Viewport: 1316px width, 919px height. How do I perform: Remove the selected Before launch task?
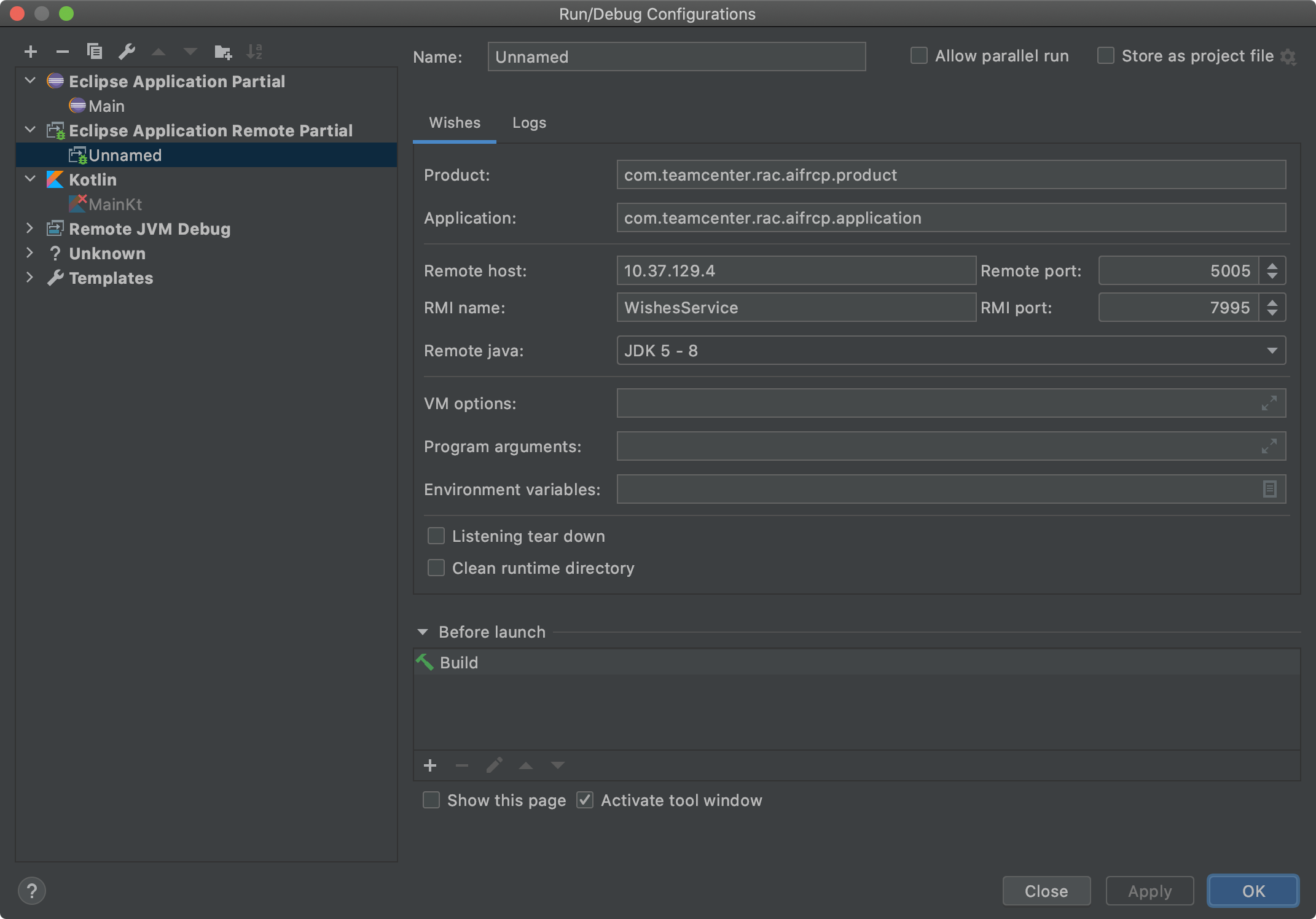[462, 765]
